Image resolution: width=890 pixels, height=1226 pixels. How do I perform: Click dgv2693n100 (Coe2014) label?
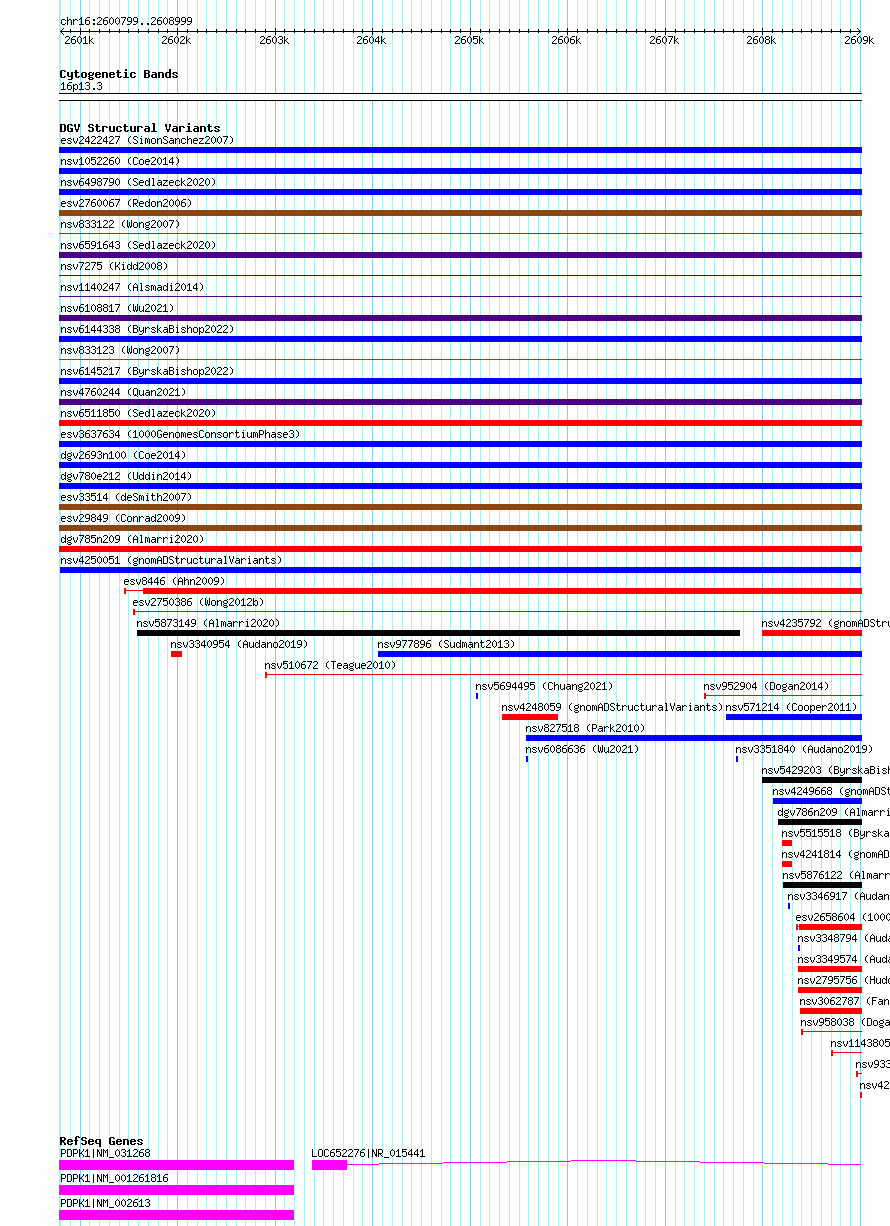tap(123, 455)
